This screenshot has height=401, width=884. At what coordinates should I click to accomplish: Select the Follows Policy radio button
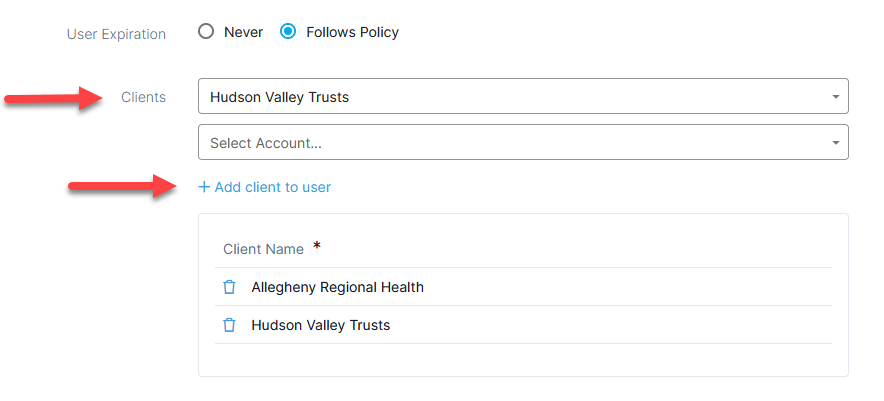288,32
